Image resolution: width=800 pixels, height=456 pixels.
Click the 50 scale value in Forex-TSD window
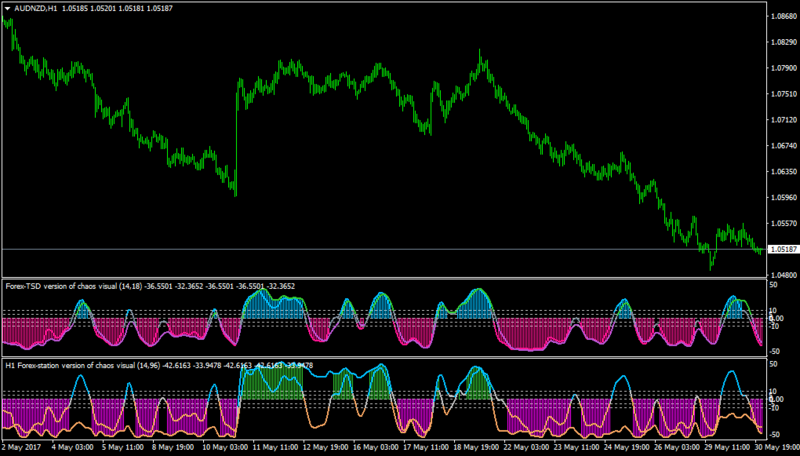(x=773, y=285)
